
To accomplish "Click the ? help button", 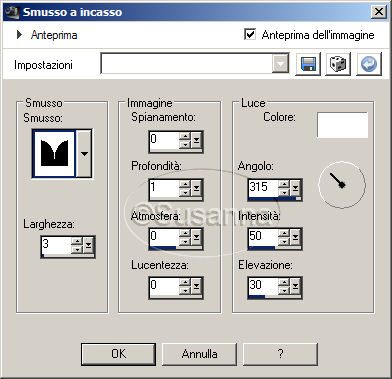I will 280,354.
